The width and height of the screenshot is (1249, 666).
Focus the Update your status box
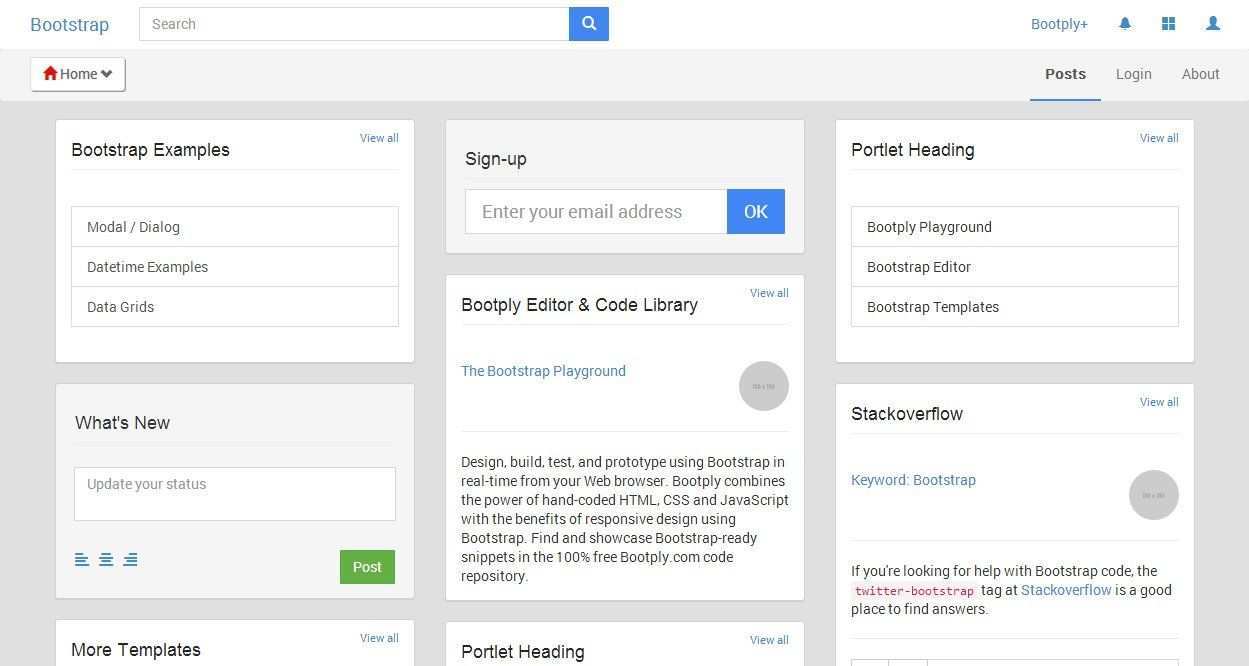(235, 494)
